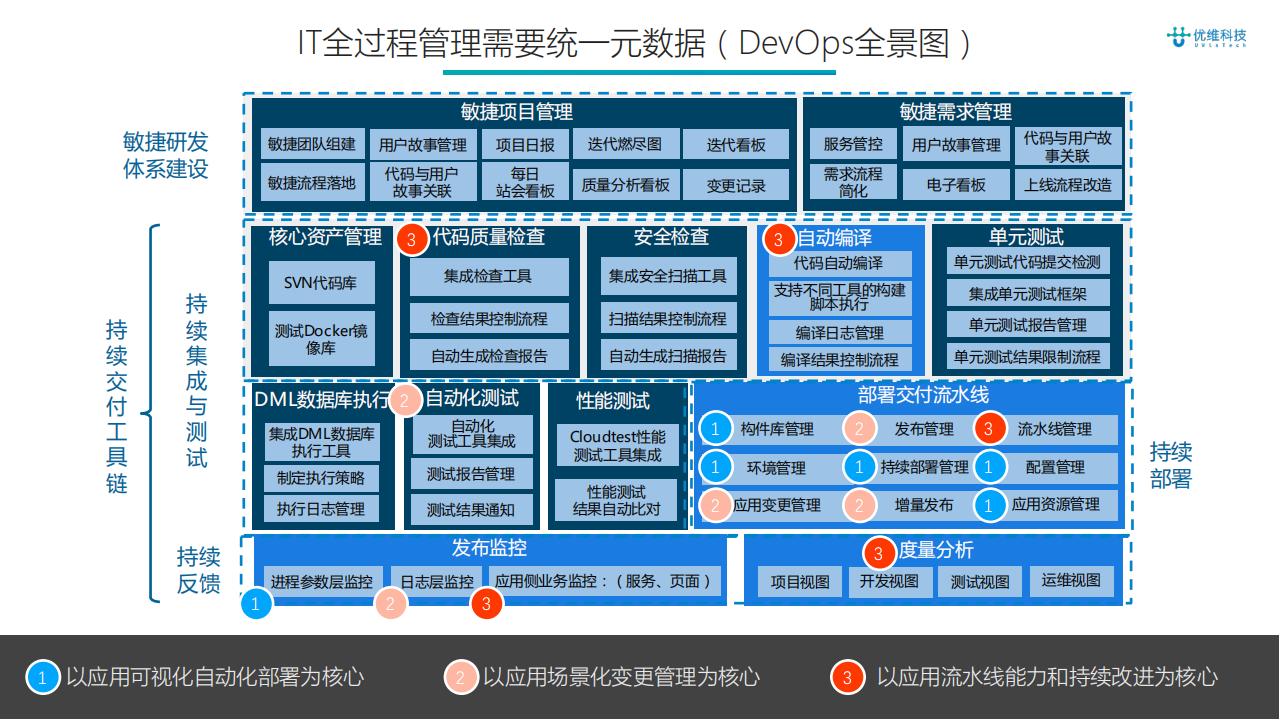Toggle the blue "1" badge beside 配置管理
The height and width of the screenshot is (719, 1279).
(x=991, y=466)
